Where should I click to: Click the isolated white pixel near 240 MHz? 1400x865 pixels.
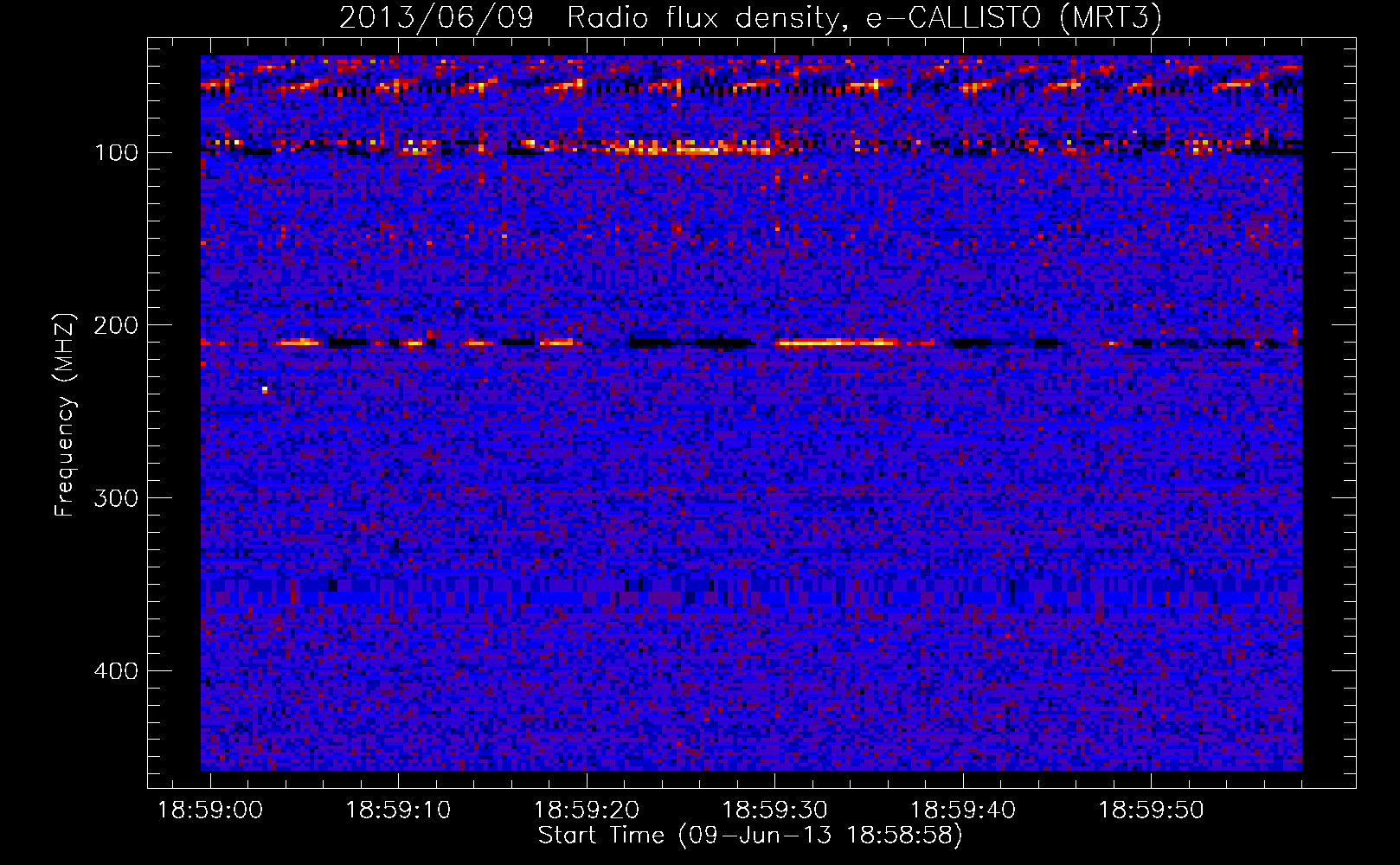265,389
